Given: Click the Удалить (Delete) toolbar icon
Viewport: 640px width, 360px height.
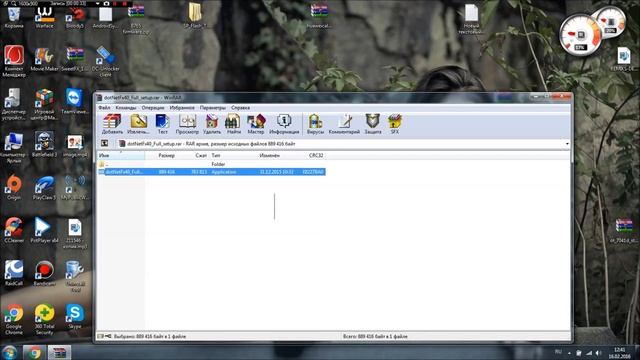Looking at the screenshot, I should coord(212,124).
